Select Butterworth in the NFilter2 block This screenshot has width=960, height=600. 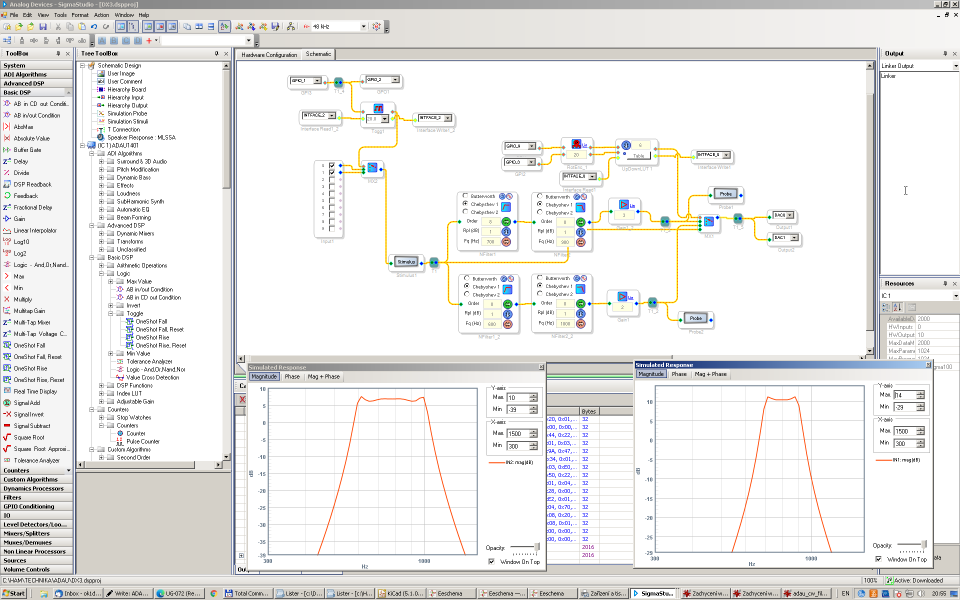[x=539, y=197]
